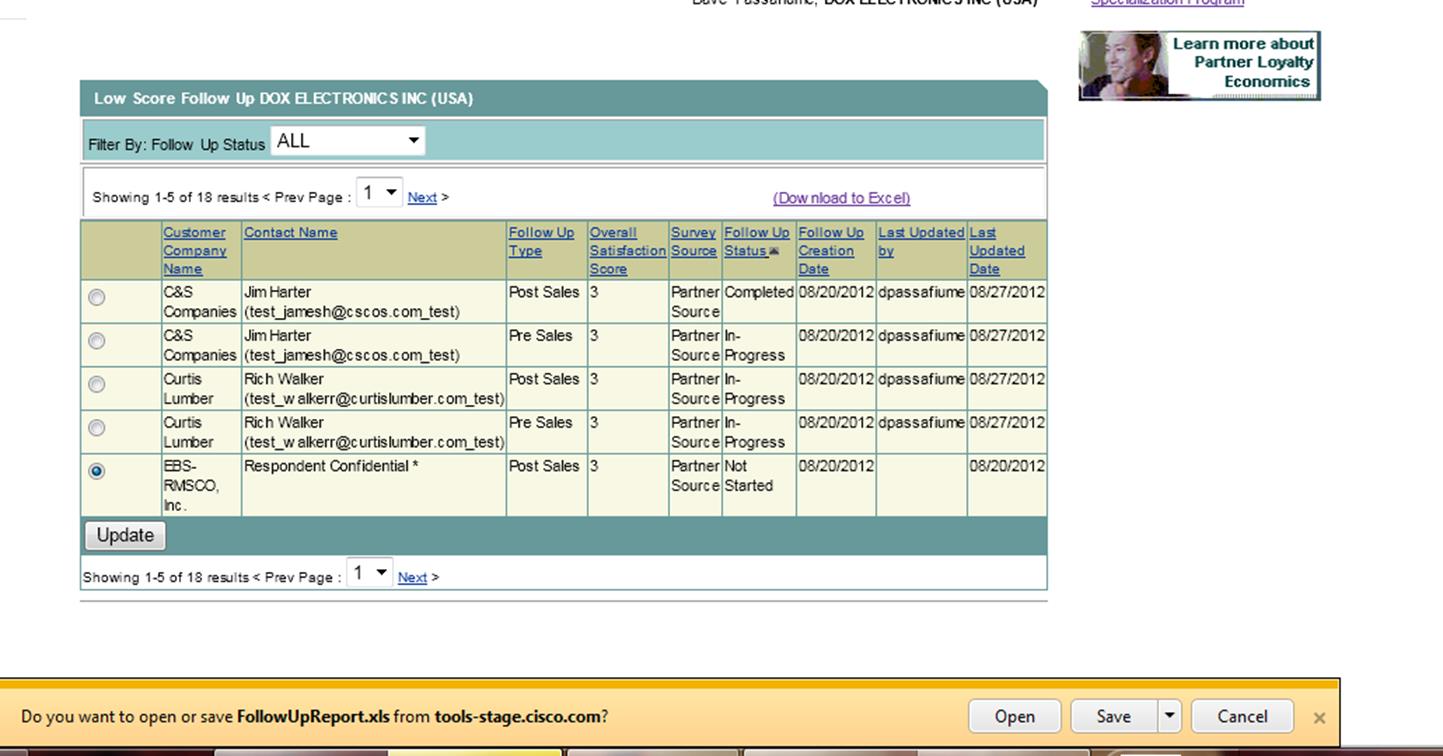Sort by Contact Name column
Image resolution: width=1443 pixels, height=756 pixels.
point(290,232)
